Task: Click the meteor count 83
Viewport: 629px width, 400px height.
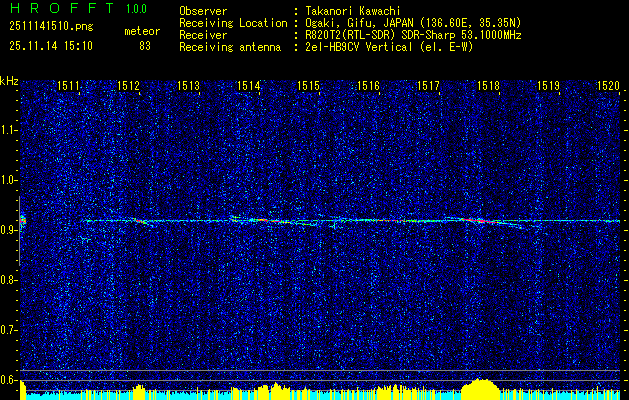Action: [x=145, y=46]
